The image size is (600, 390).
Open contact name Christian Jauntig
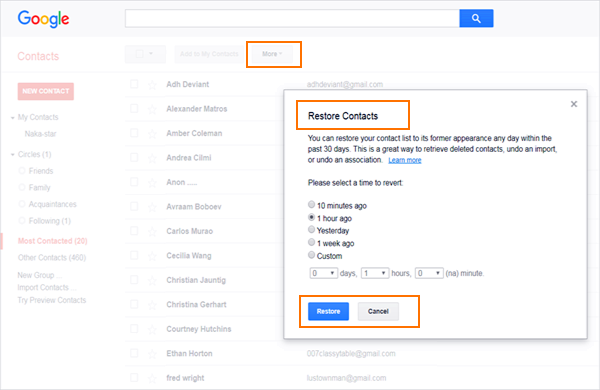pos(196,280)
